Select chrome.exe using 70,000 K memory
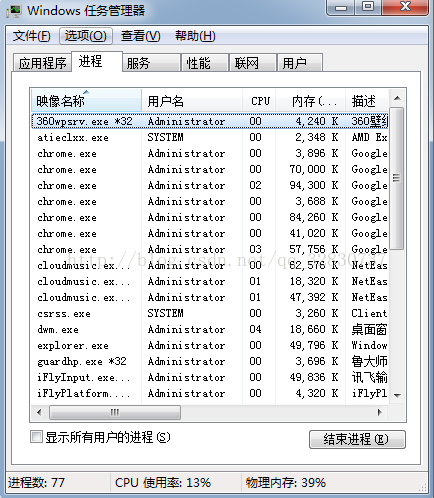 (210, 169)
